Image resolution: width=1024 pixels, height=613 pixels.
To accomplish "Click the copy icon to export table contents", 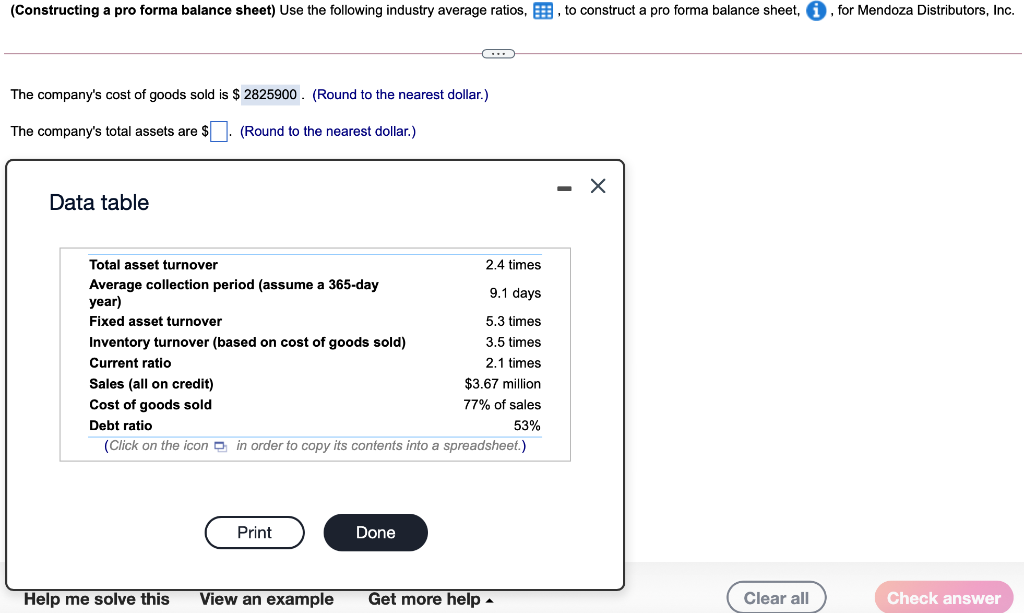I will click(219, 447).
